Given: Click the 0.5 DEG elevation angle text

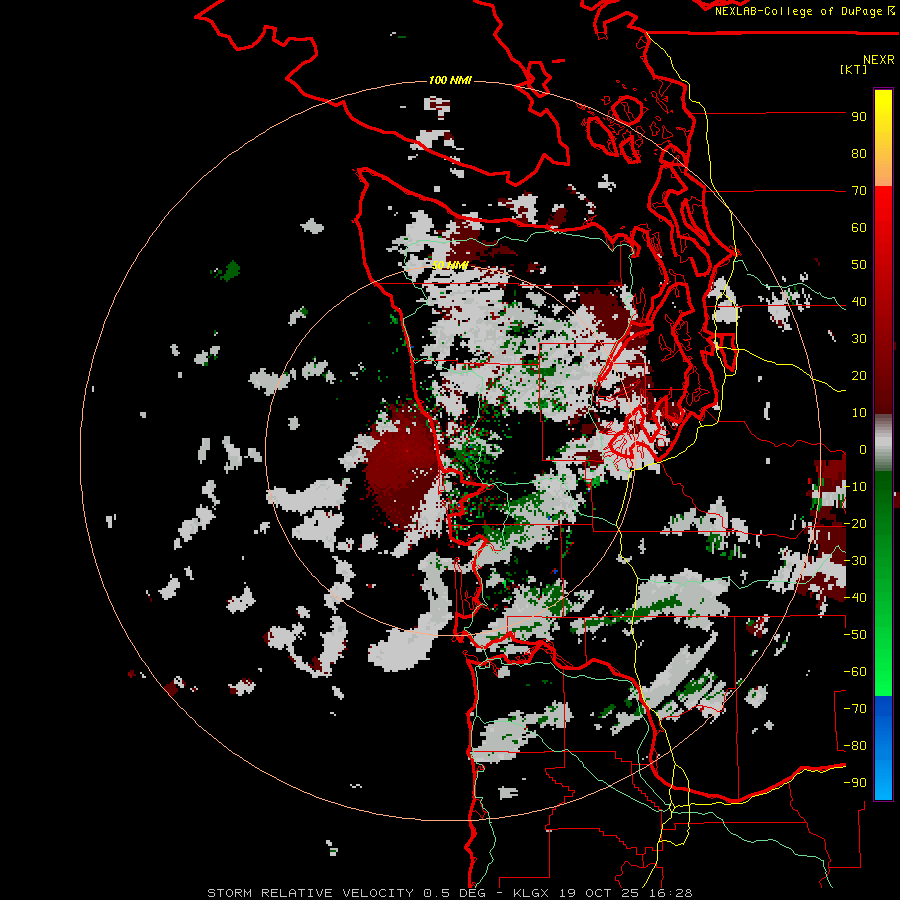Looking at the screenshot, I should (455, 893).
